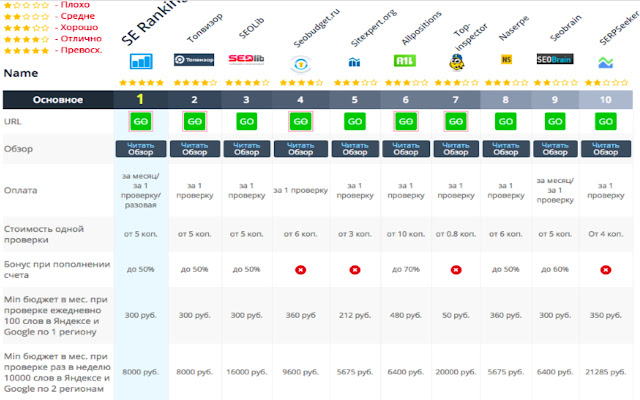This screenshot has width=640, height=400.
Task: Select column number 1 header
Action: 140,100
